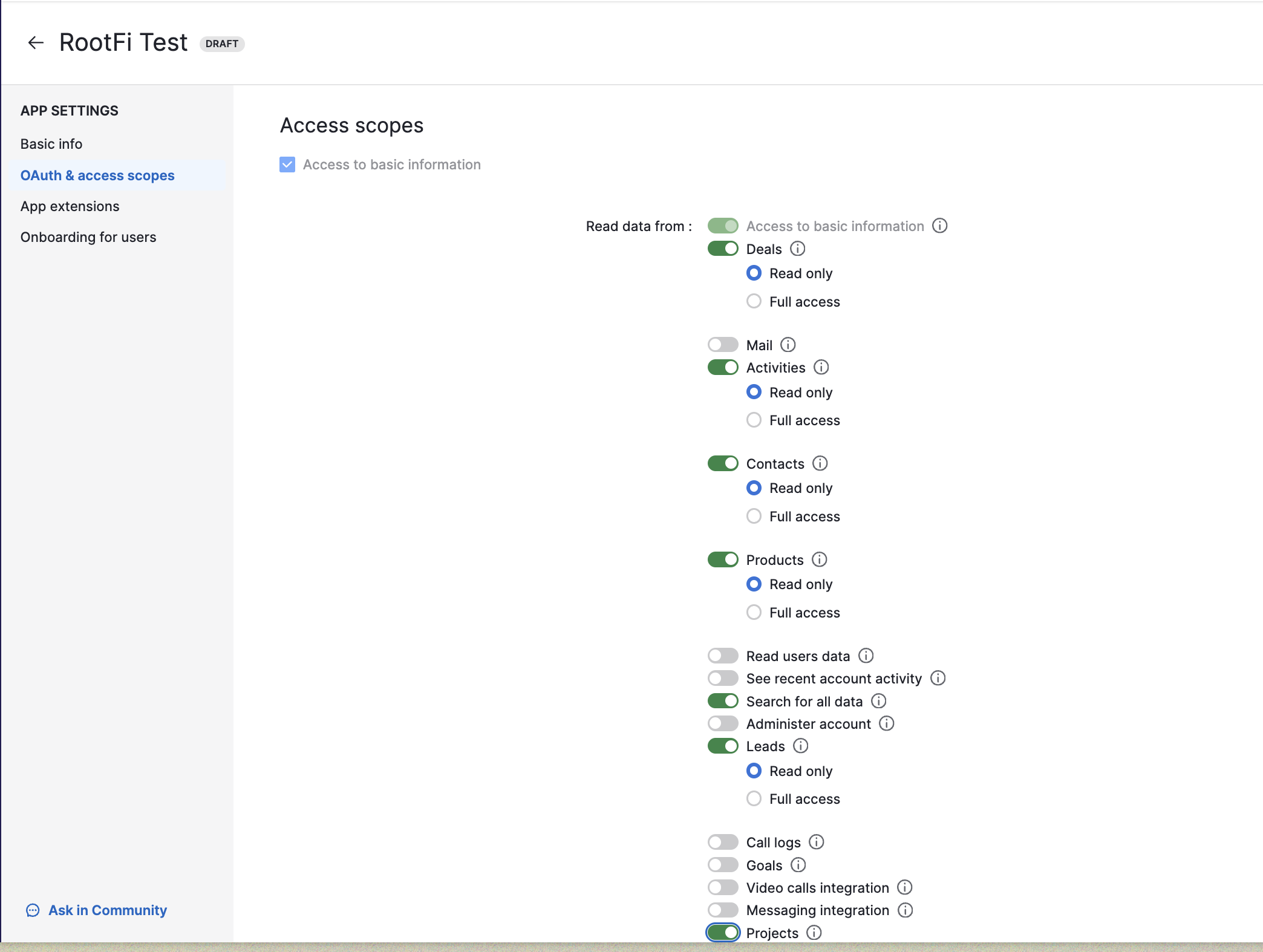
Task: Open info for Video calls integration
Action: coord(904,887)
